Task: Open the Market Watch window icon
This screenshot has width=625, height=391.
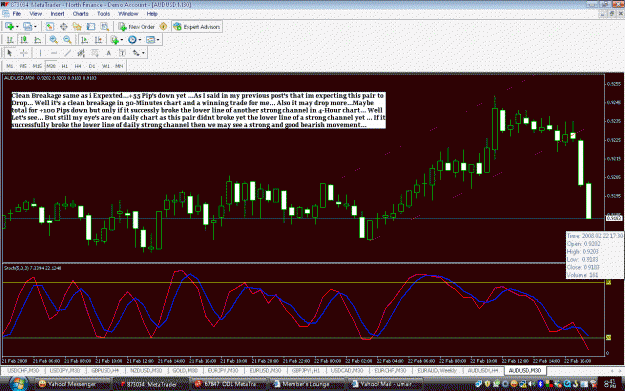Action: [49, 27]
